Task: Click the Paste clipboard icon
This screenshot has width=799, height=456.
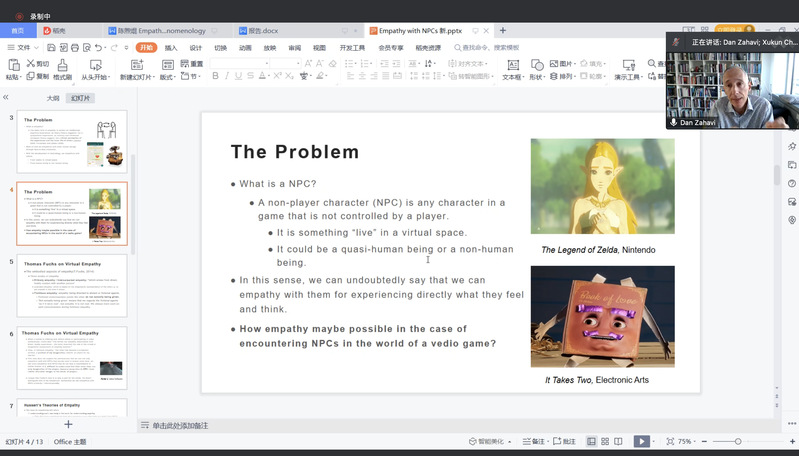Action: [x=13, y=65]
